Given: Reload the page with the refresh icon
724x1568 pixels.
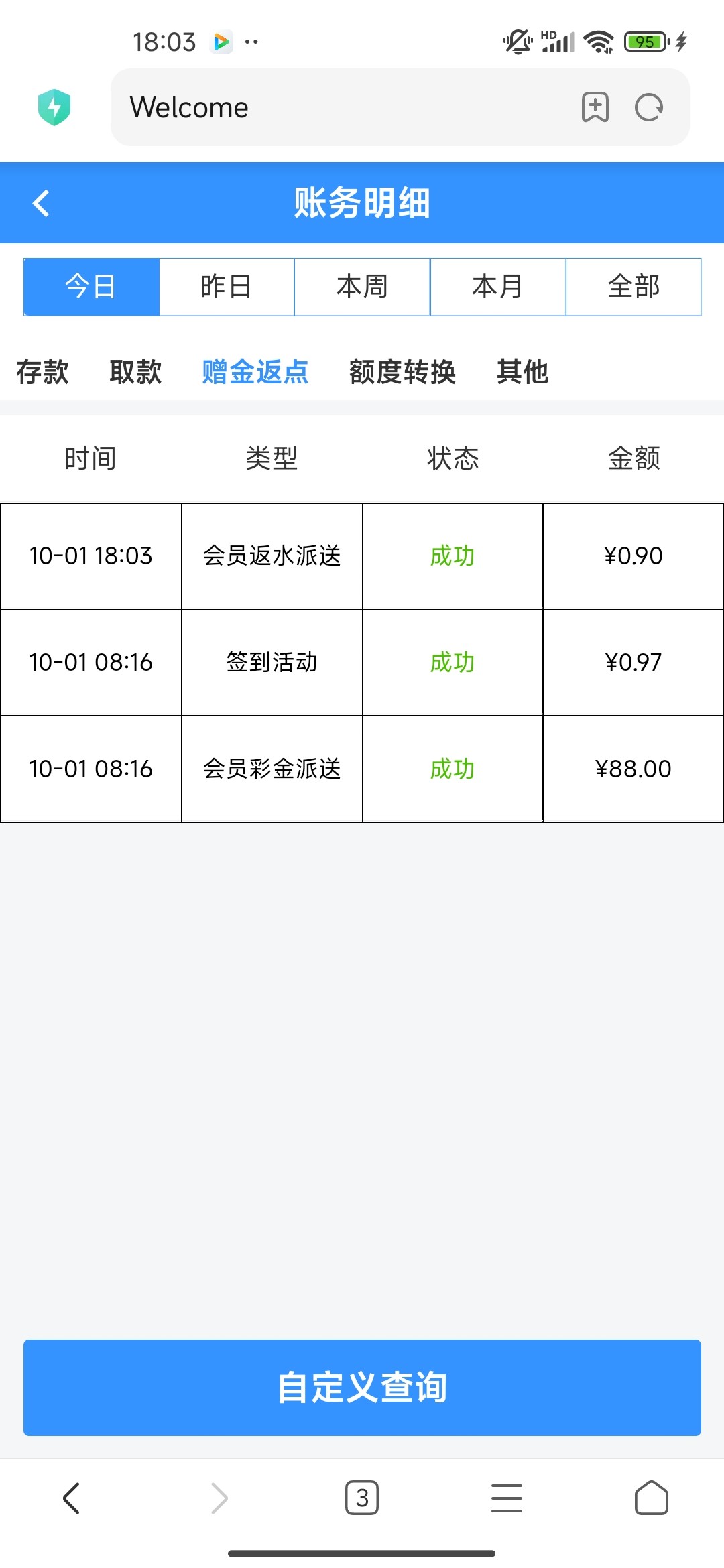Looking at the screenshot, I should pos(648,107).
